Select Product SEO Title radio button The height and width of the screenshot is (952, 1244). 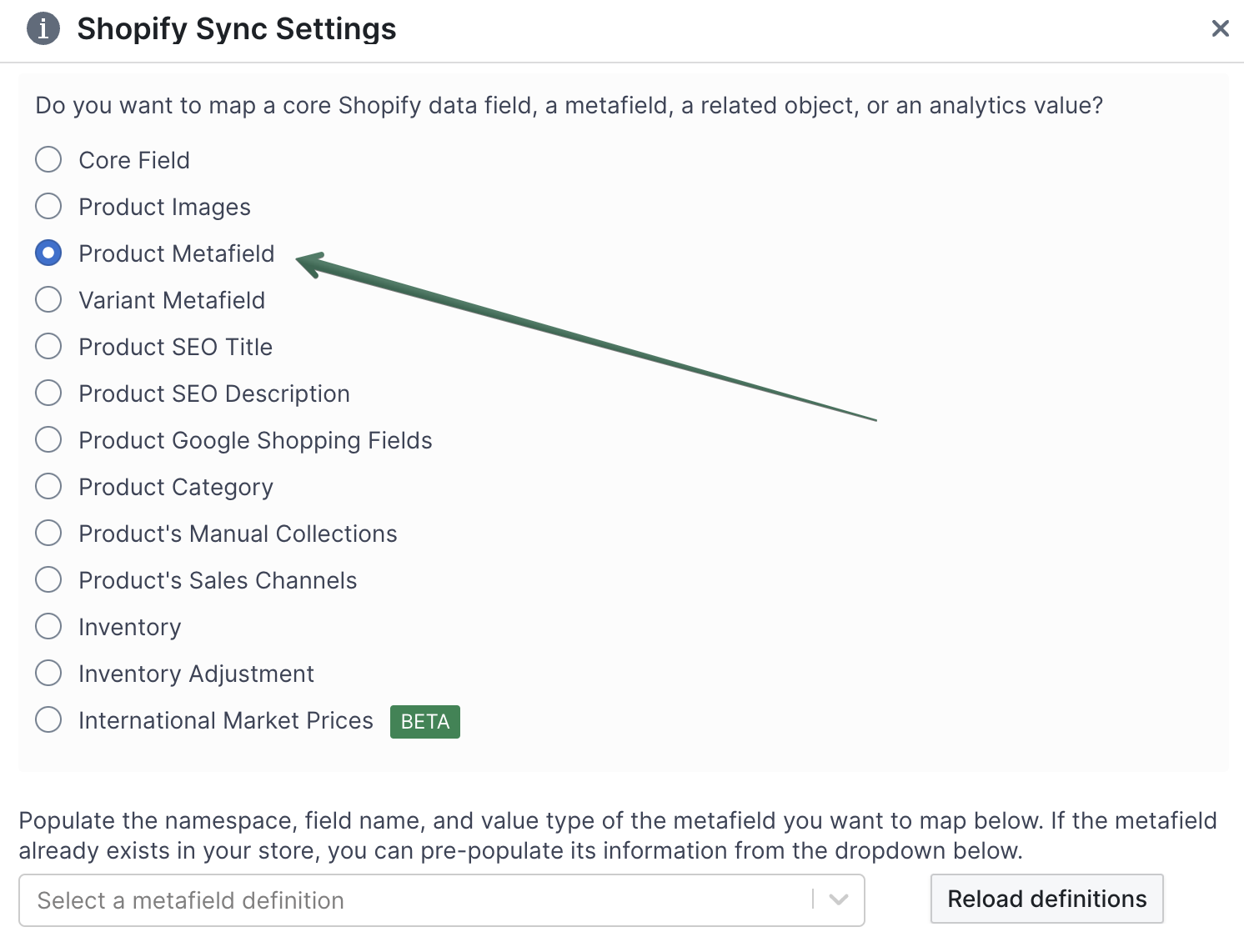click(x=48, y=346)
